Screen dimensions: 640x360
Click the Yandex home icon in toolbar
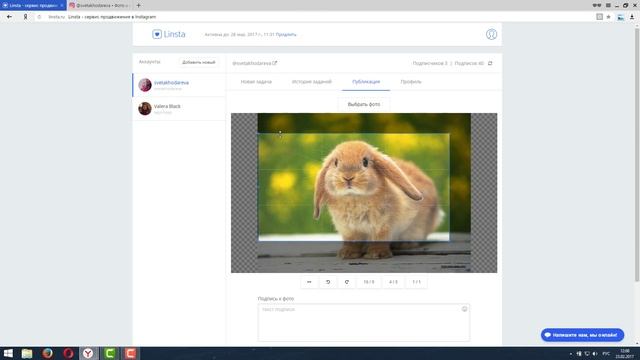25,17
